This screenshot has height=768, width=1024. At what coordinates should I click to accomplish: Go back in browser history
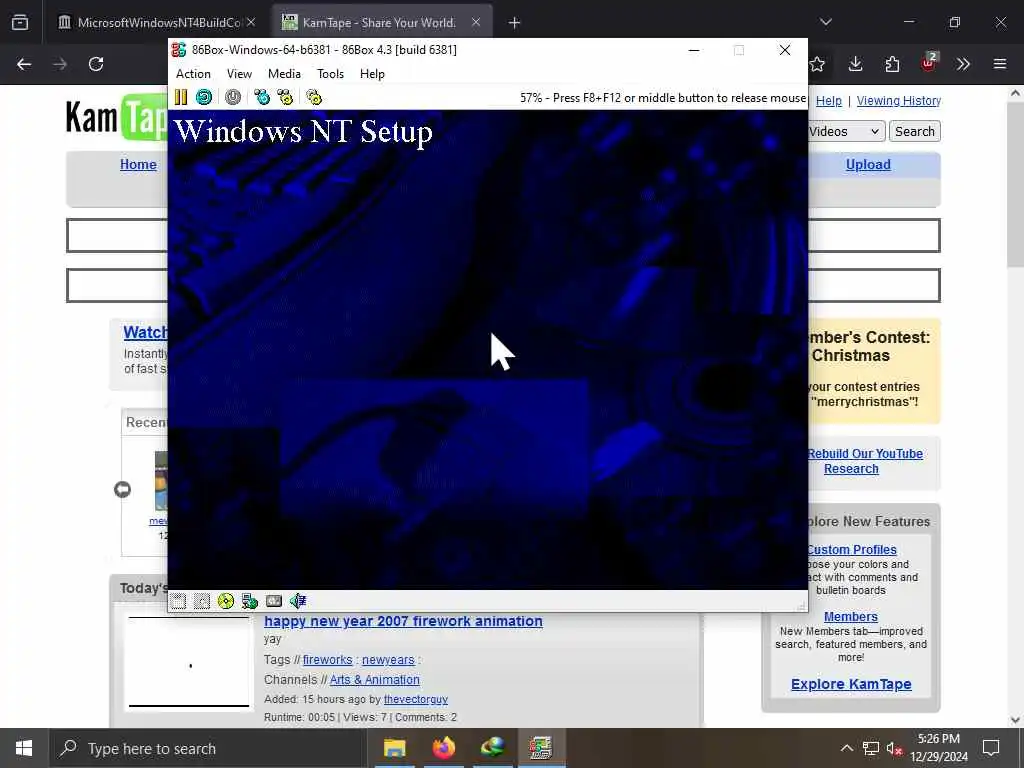pyautogui.click(x=24, y=64)
